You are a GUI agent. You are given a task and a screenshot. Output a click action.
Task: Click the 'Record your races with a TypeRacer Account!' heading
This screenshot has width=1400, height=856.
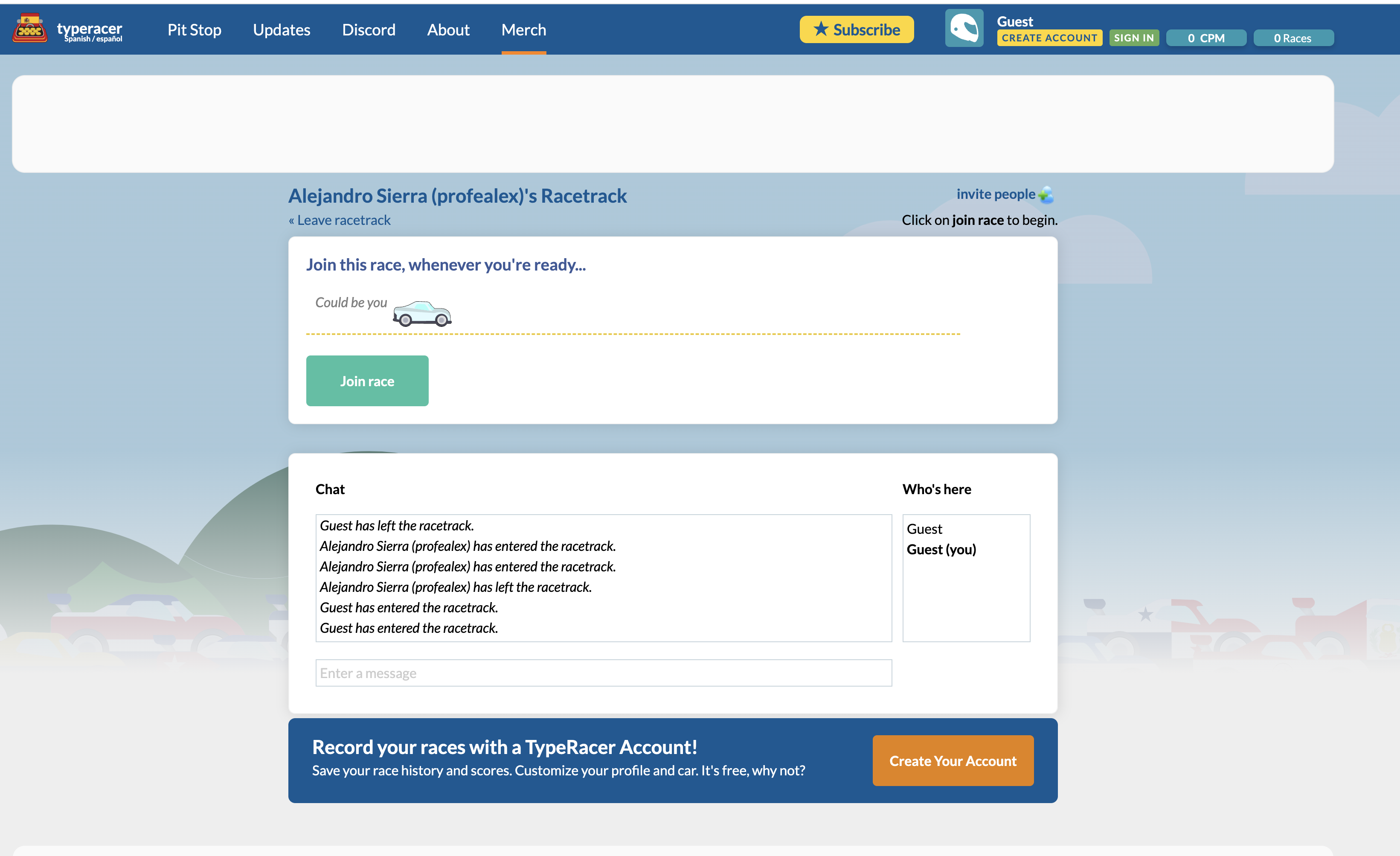pos(505,748)
